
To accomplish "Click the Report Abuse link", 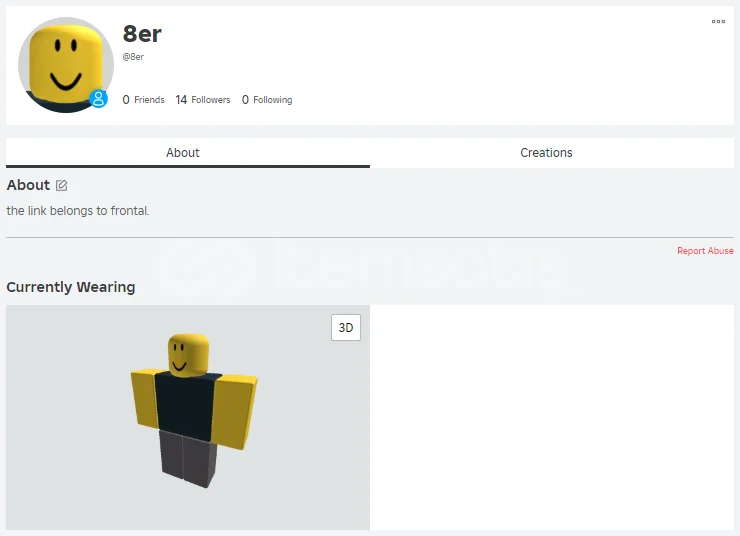I will (x=705, y=251).
